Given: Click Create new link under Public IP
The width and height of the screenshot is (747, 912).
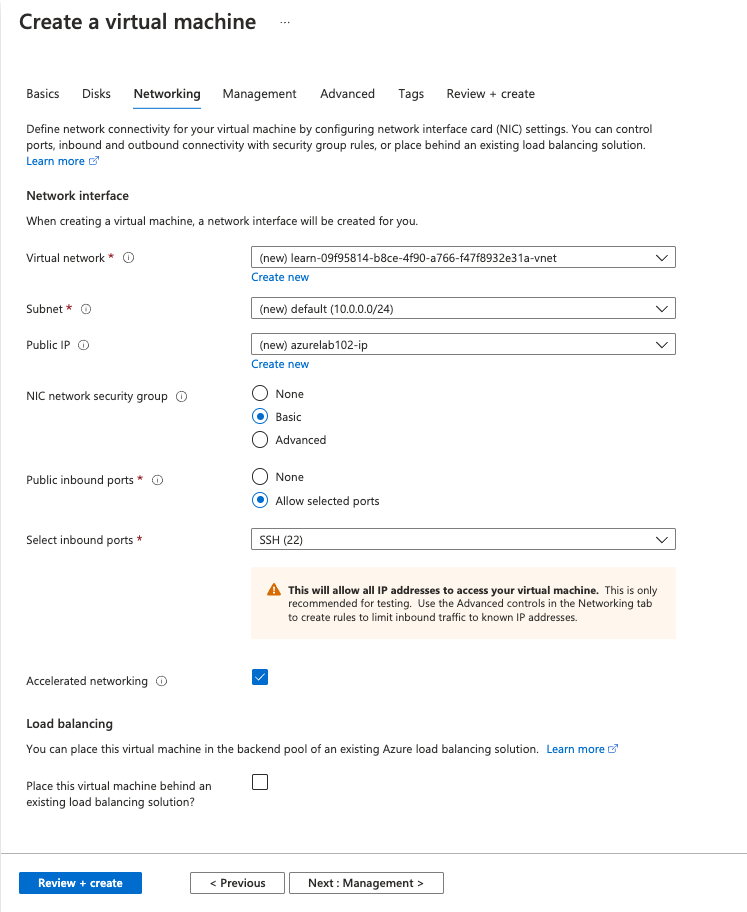Looking at the screenshot, I should 280,364.
